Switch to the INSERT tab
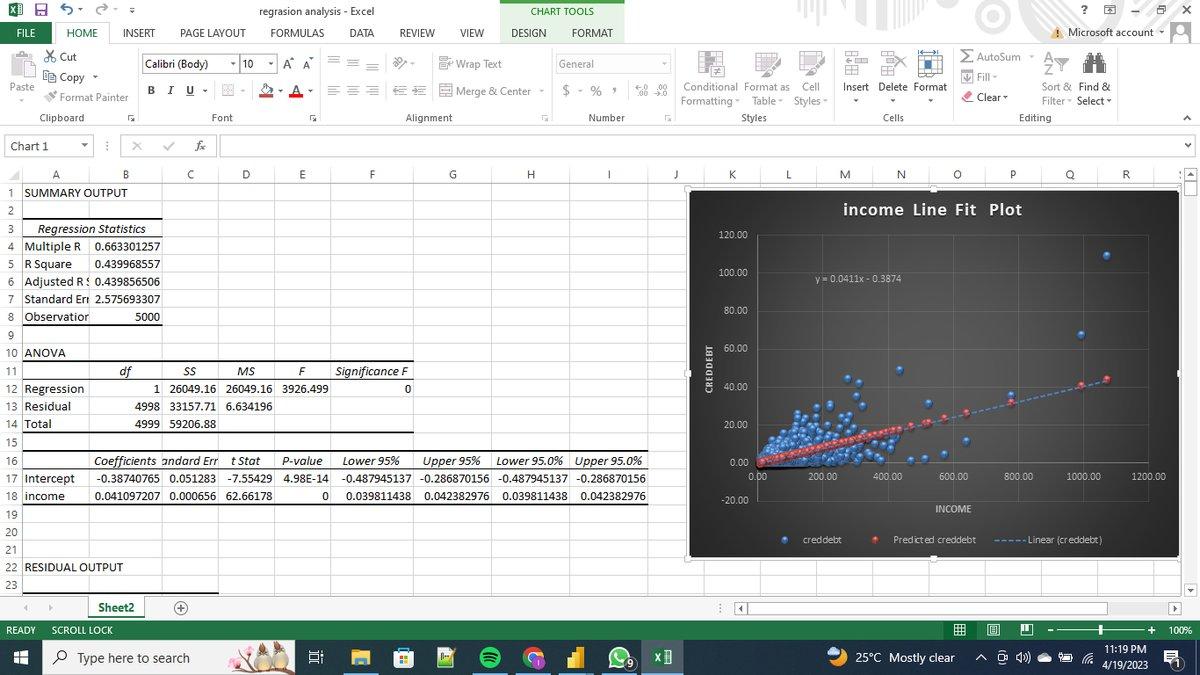This screenshot has height=675, width=1200. [138, 33]
